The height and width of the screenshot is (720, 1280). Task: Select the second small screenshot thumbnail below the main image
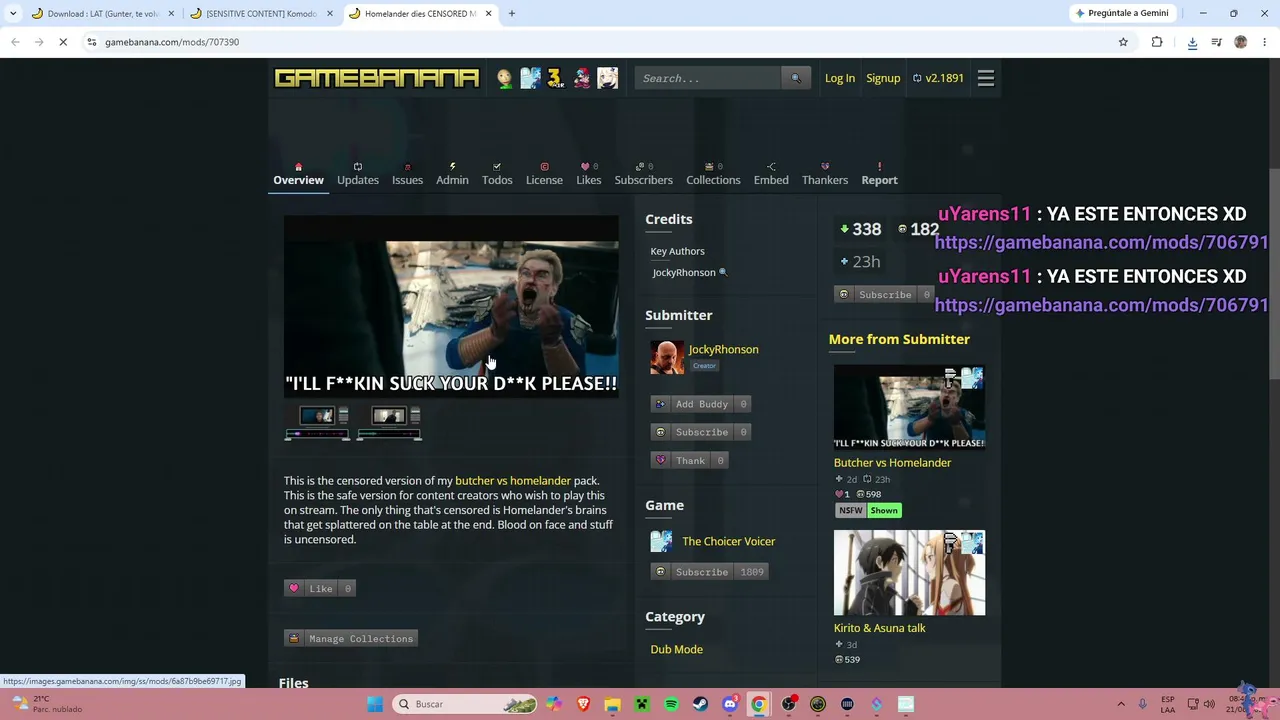tap(389, 423)
